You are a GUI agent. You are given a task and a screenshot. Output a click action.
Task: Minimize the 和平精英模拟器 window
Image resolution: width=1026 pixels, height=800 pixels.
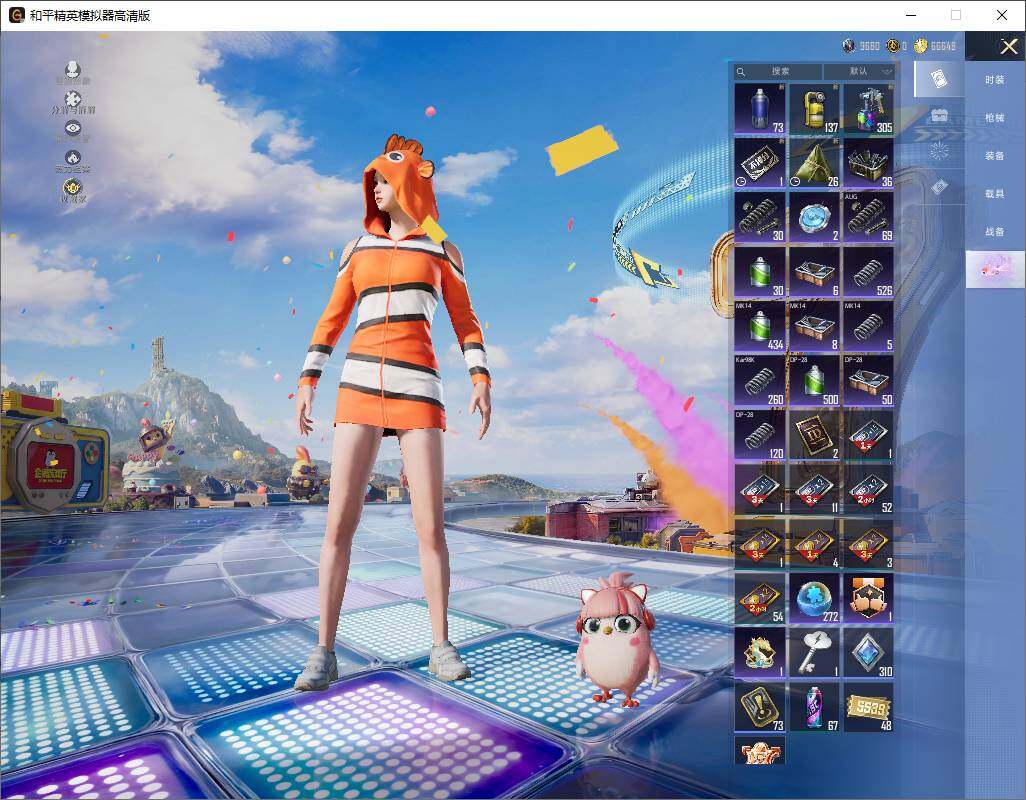(911, 15)
